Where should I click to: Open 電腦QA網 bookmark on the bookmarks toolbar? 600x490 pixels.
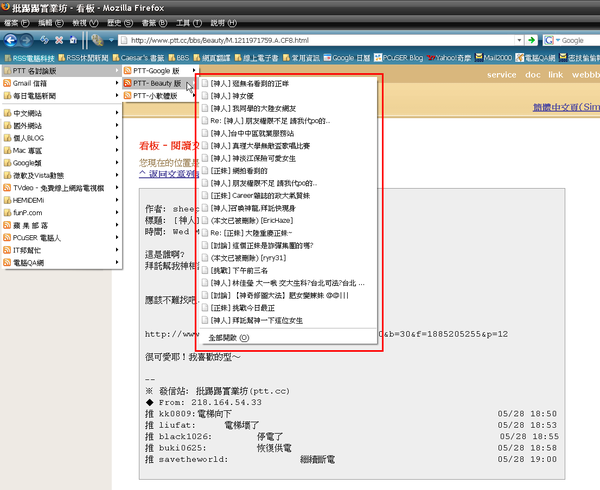(535, 58)
